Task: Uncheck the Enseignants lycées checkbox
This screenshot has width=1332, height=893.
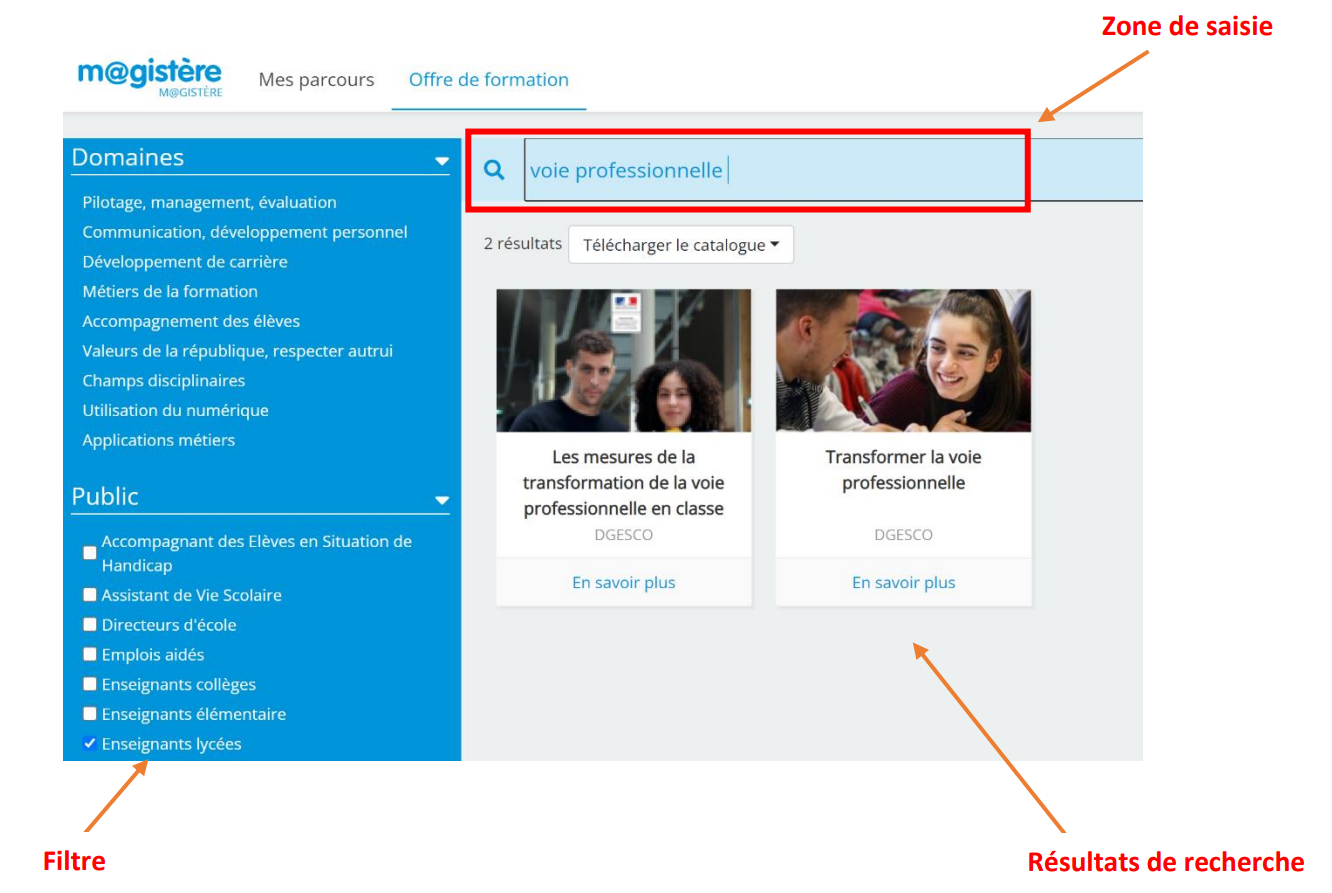Action: (90, 744)
